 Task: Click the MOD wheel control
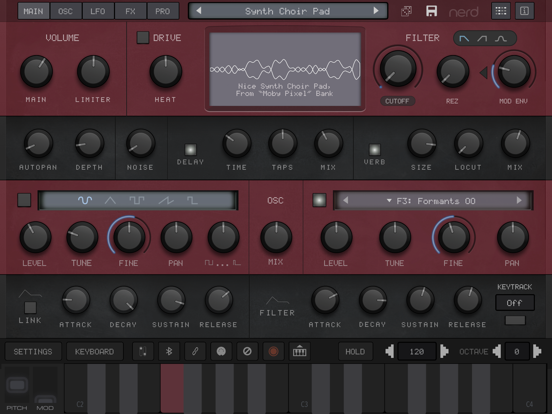45,385
